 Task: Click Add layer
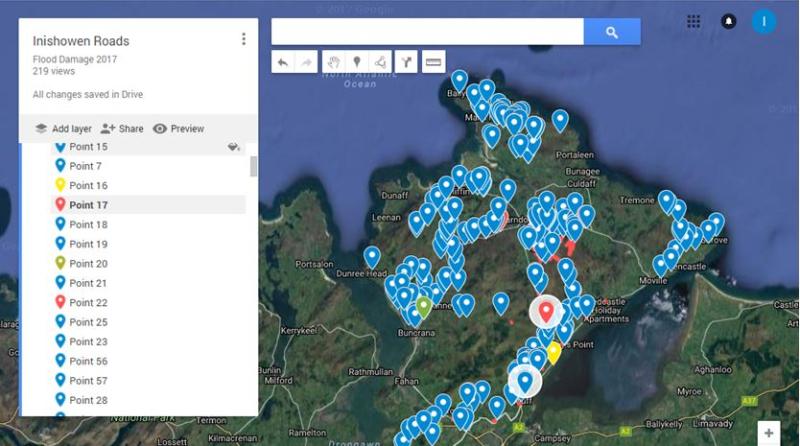point(63,129)
